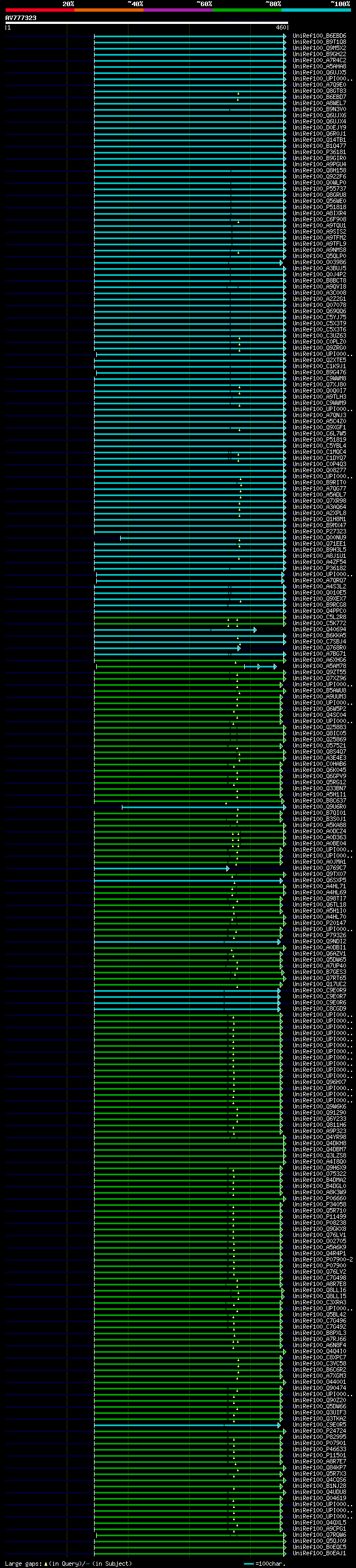Select label UniRef100_P55737
The width and height of the screenshot is (356, 1568).
coord(319,189)
